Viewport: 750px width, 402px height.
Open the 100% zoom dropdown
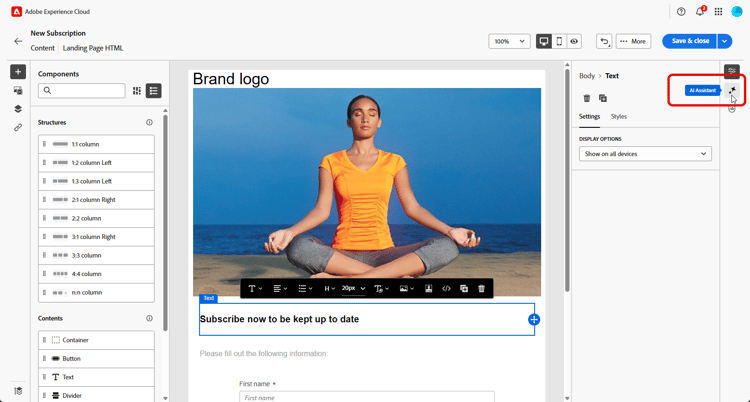(x=509, y=41)
